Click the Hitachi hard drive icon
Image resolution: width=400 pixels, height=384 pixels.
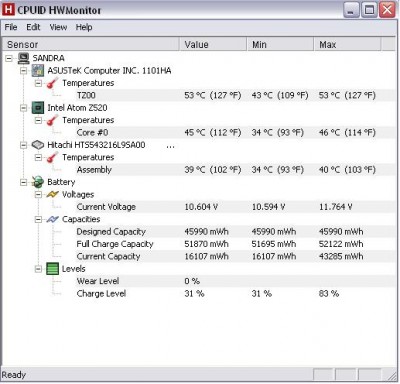click(38, 145)
